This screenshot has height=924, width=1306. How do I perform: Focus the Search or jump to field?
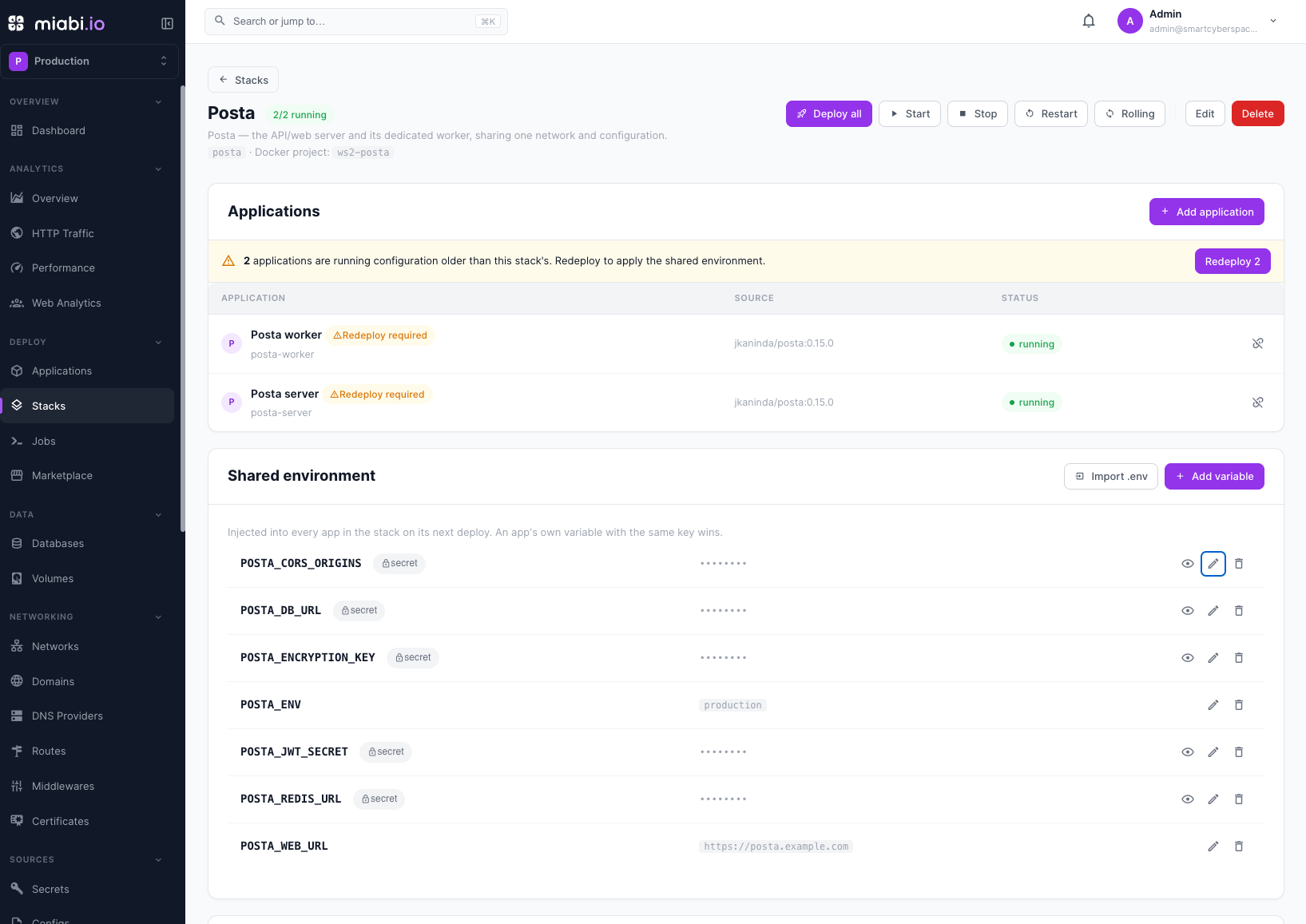356,22
